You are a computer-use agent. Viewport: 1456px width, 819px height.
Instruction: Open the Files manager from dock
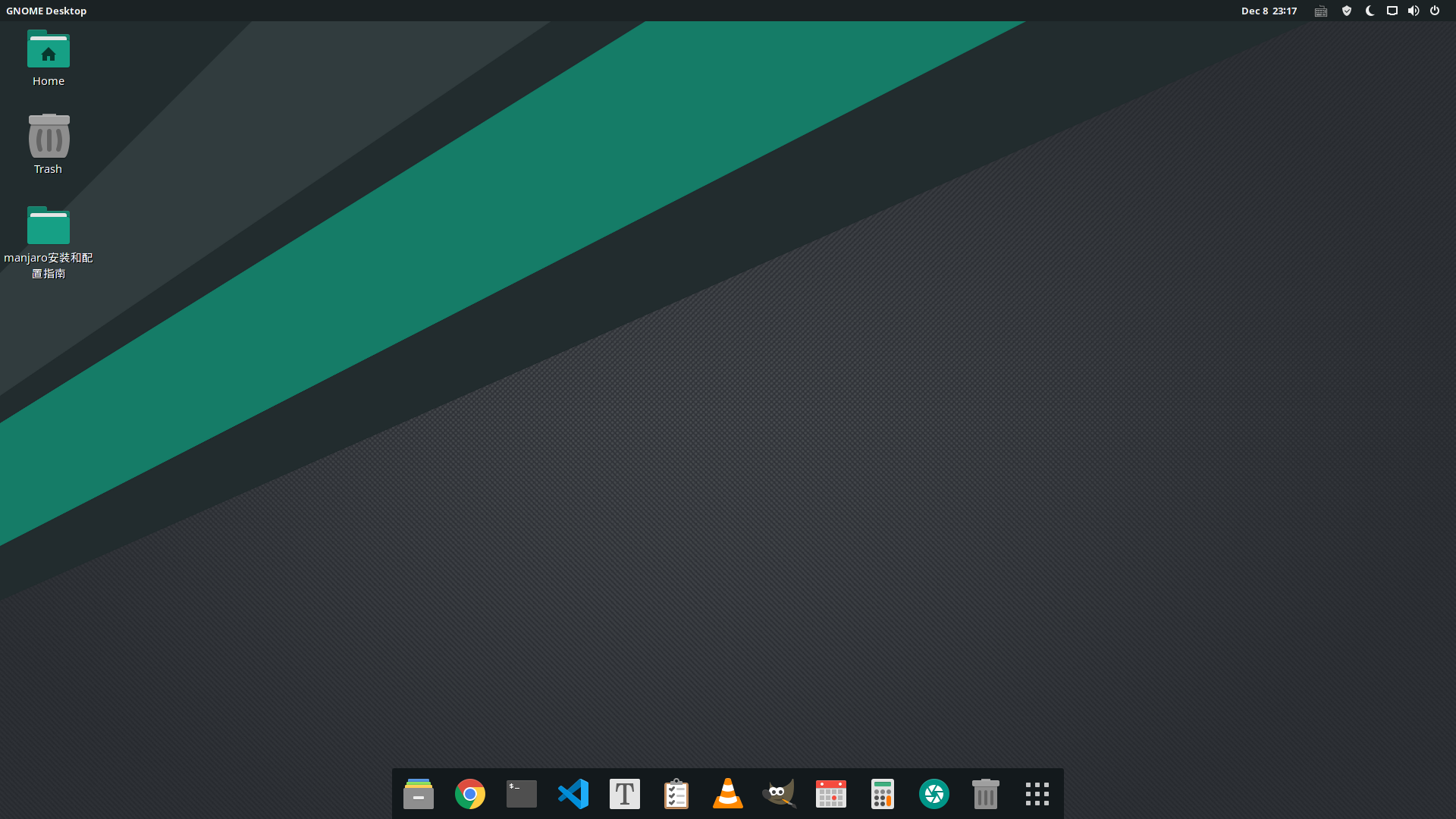(x=419, y=794)
